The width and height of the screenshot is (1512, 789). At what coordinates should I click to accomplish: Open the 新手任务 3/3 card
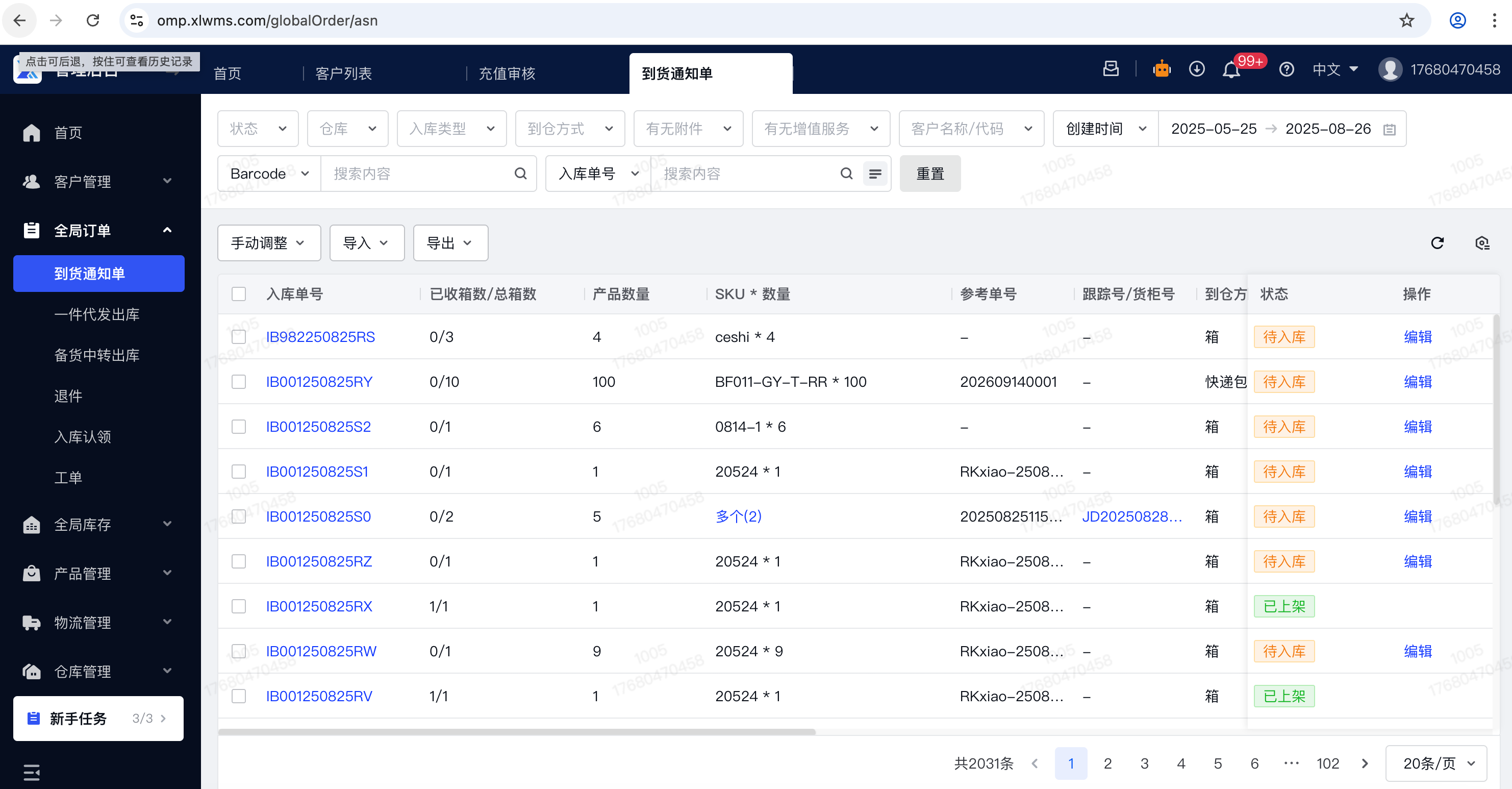click(x=98, y=718)
